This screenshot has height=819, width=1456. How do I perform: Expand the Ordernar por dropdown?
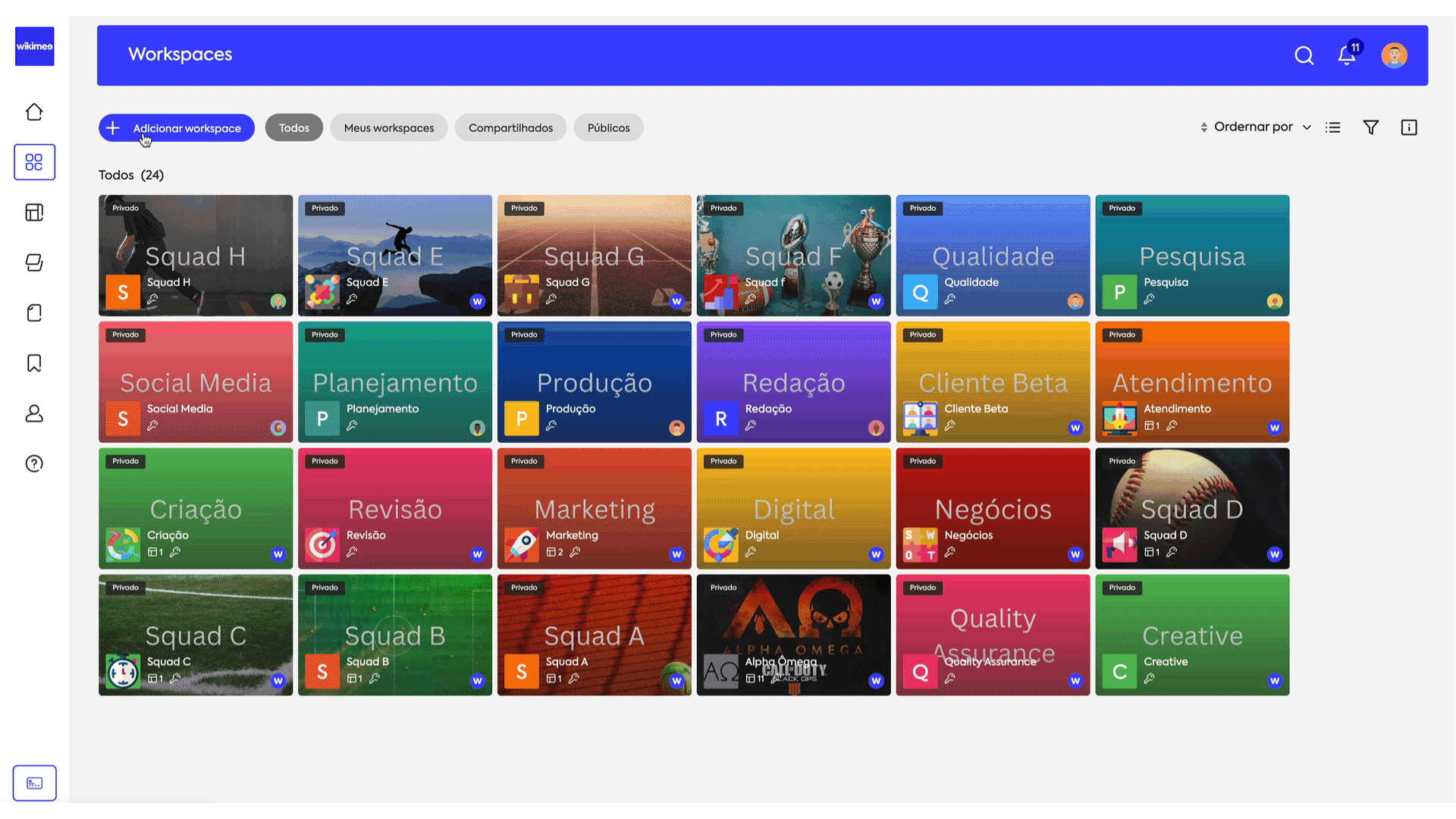(x=1255, y=127)
